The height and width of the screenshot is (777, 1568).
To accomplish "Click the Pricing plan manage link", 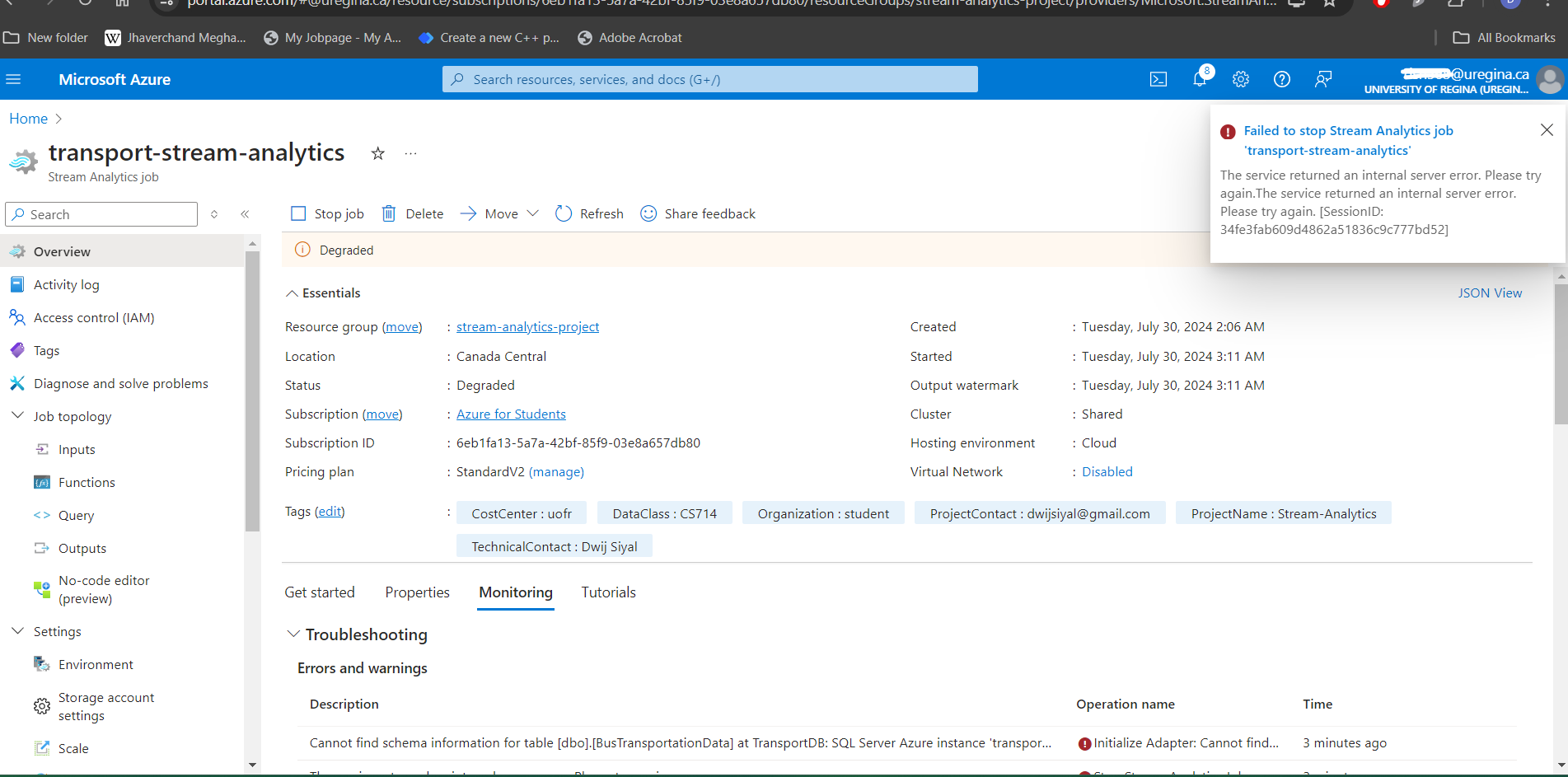I will click(x=556, y=472).
